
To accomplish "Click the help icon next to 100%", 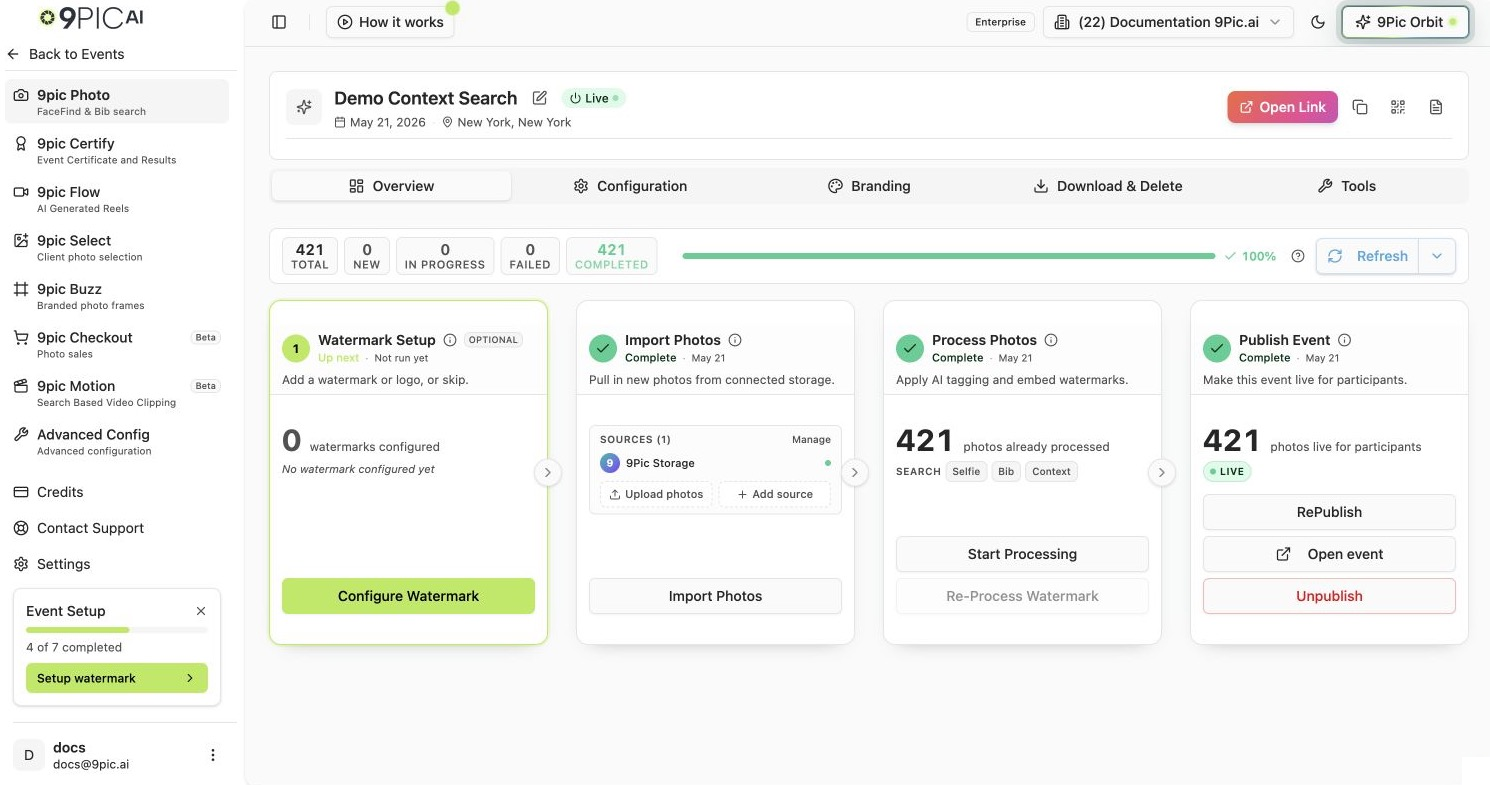I will tap(1298, 256).
